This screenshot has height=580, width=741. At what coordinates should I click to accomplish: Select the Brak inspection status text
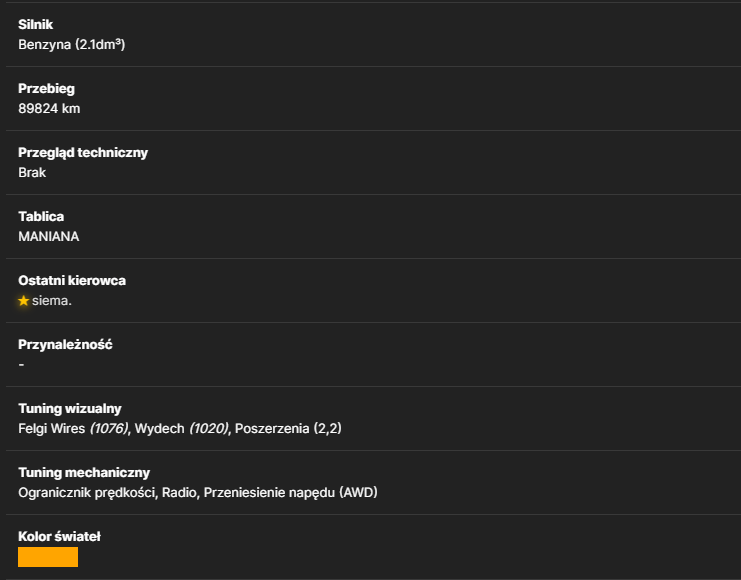32,173
